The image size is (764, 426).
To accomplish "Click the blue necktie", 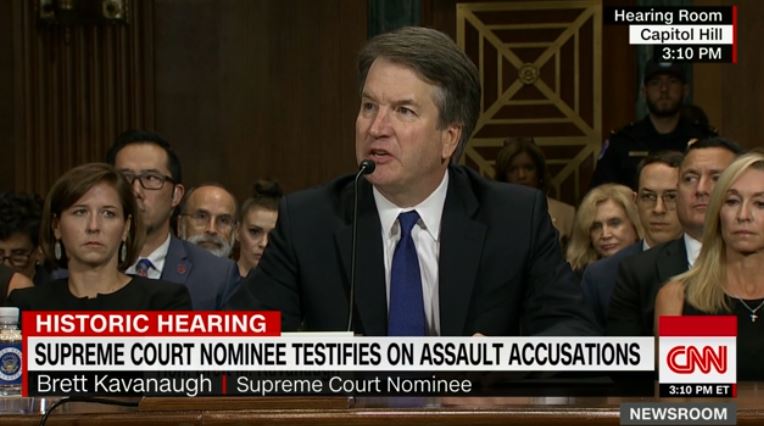I will pyautogui.click(x=407, y=275).
